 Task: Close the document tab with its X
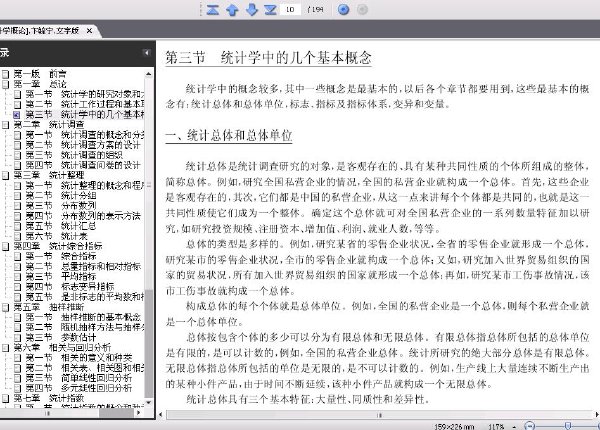89,31
